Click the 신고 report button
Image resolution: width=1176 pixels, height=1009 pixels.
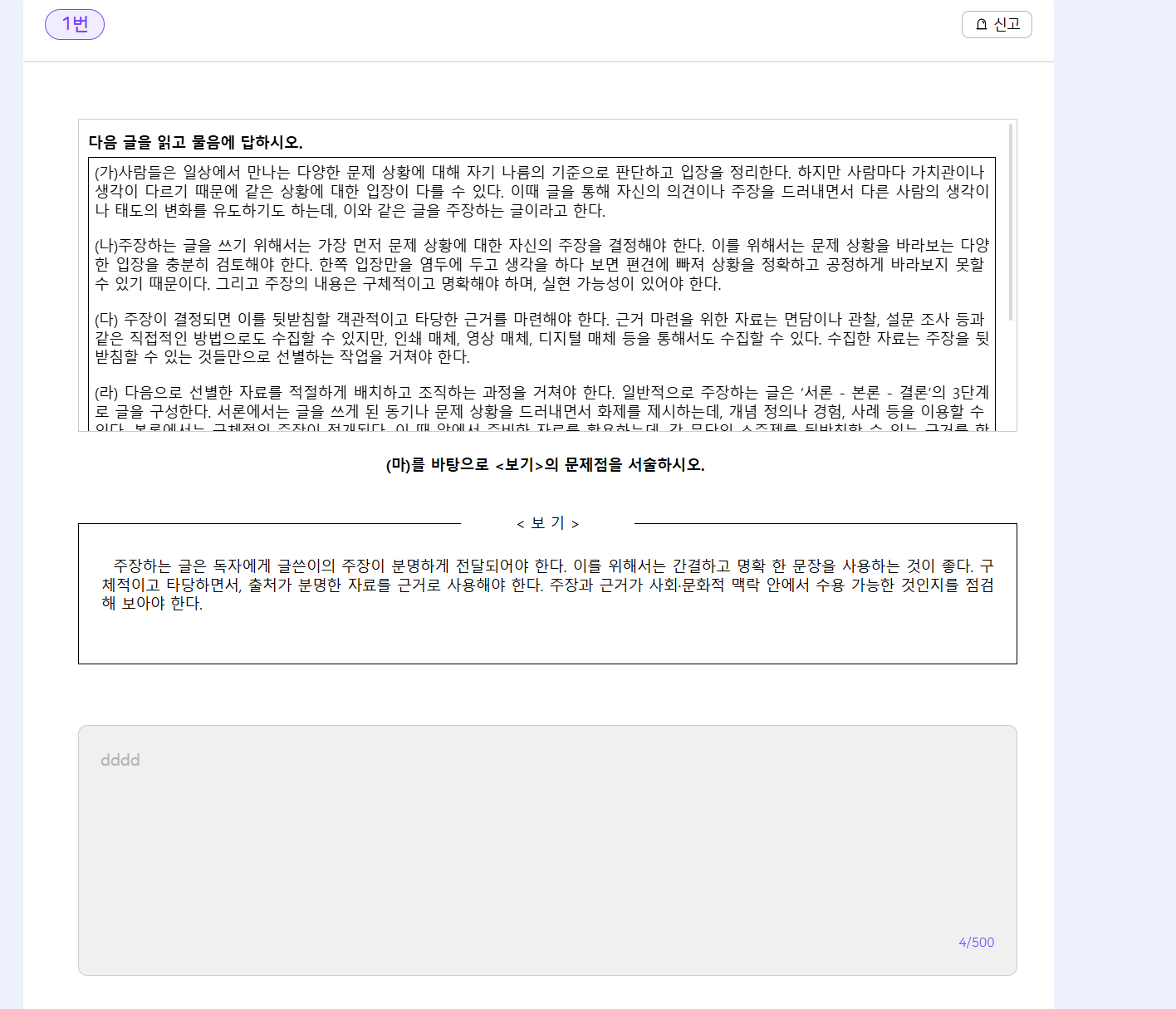click(997, 25)
